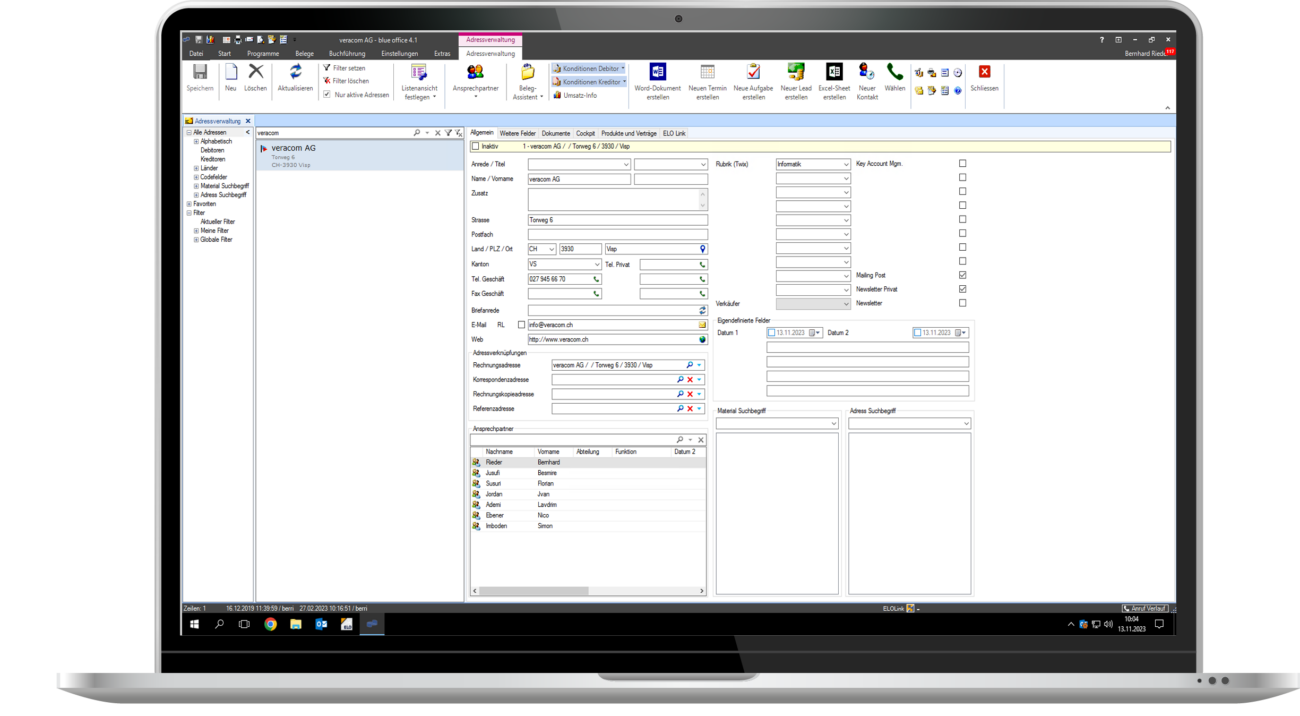Switch to the Dokumente tab
Image resolution: width=1300 pixels, height=716 pixels.
[556, 133]
